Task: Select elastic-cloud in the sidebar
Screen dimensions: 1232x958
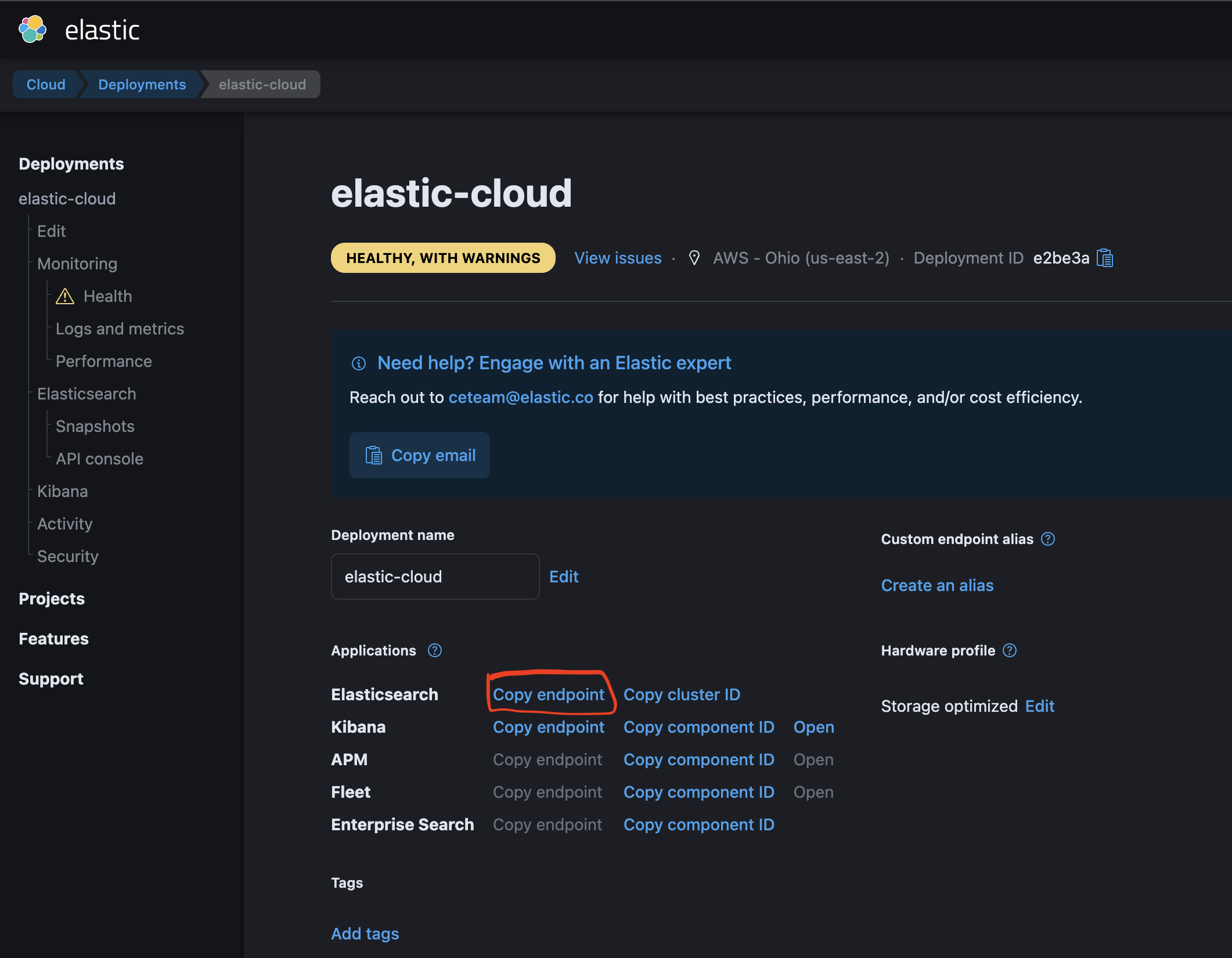Action: (x=67, y=199)
